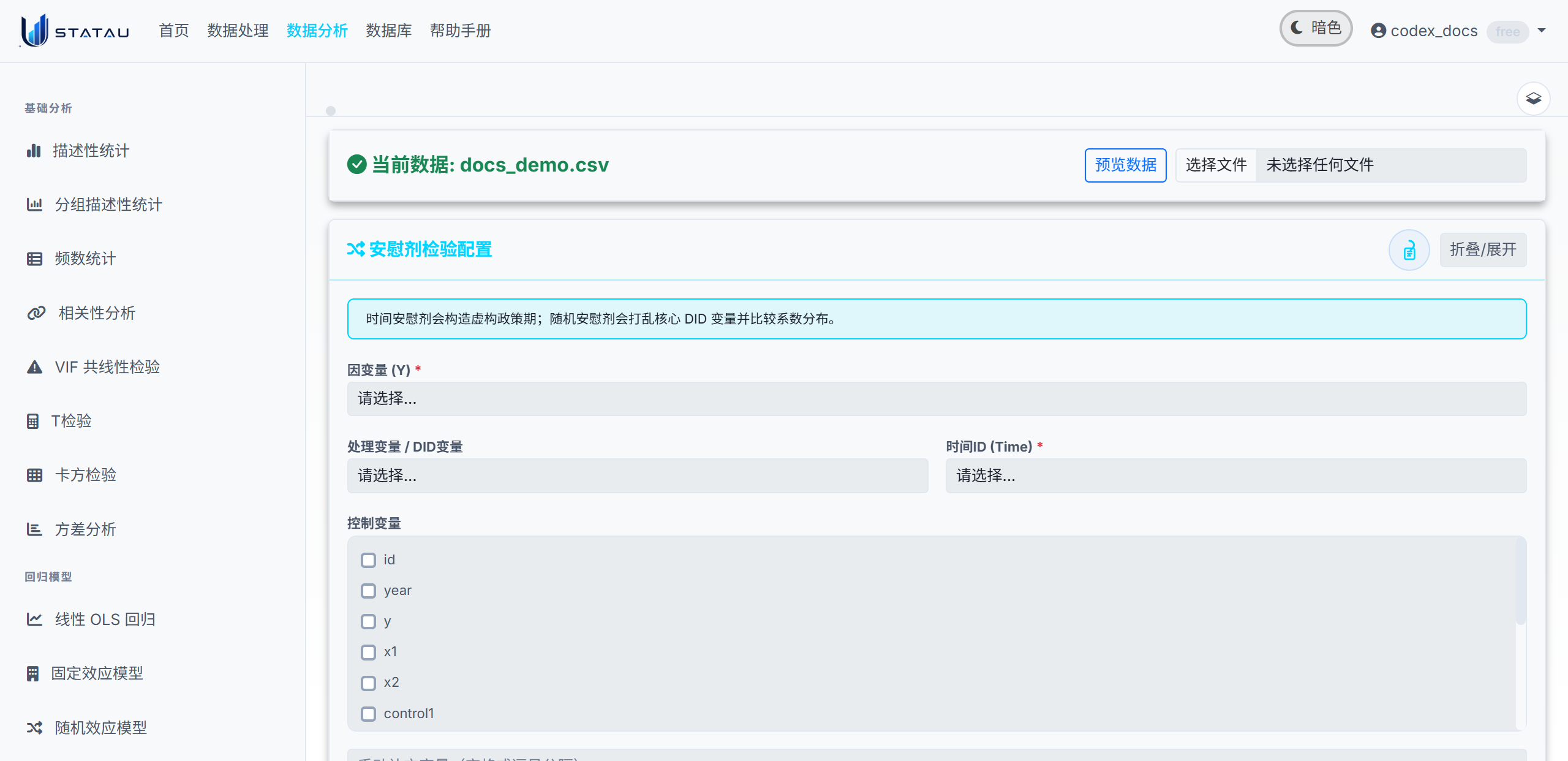This screenshot has height=761, width=1568.
Task: Open 方差分析 sidebar link
Action: coord(85,529)
